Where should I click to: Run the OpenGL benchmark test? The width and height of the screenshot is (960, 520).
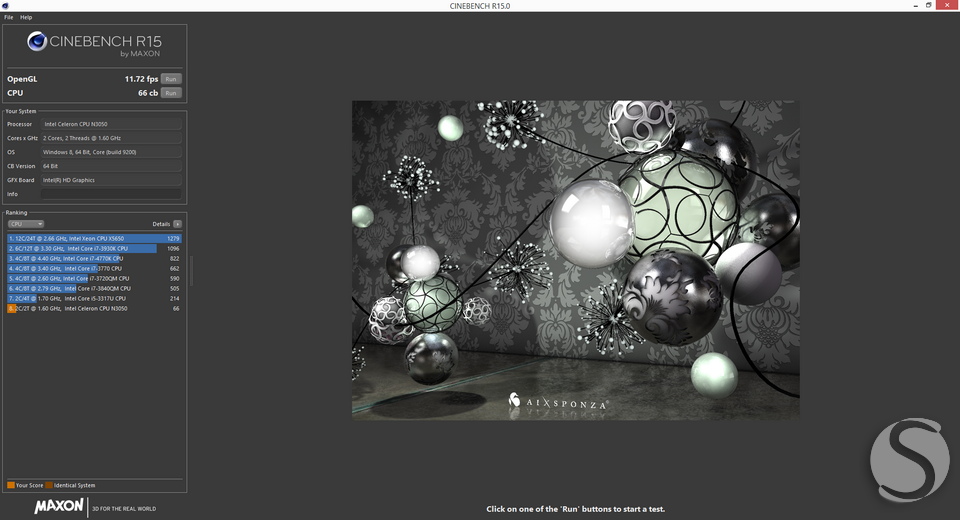coord(171,79)
